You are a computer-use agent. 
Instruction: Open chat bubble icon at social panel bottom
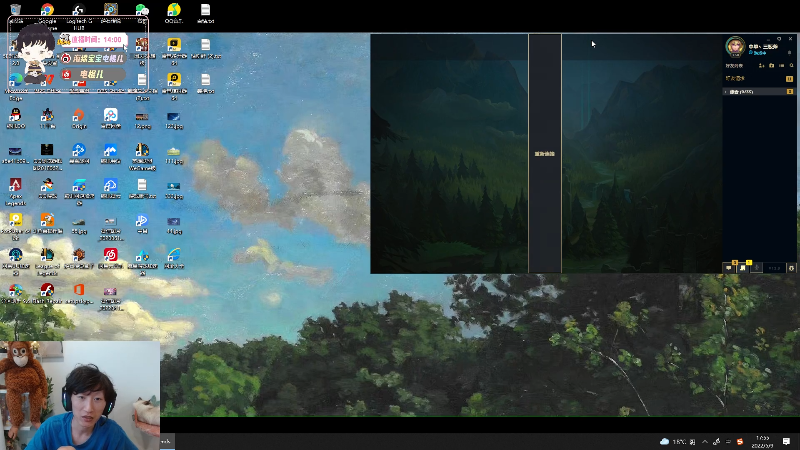click(729, 268)
